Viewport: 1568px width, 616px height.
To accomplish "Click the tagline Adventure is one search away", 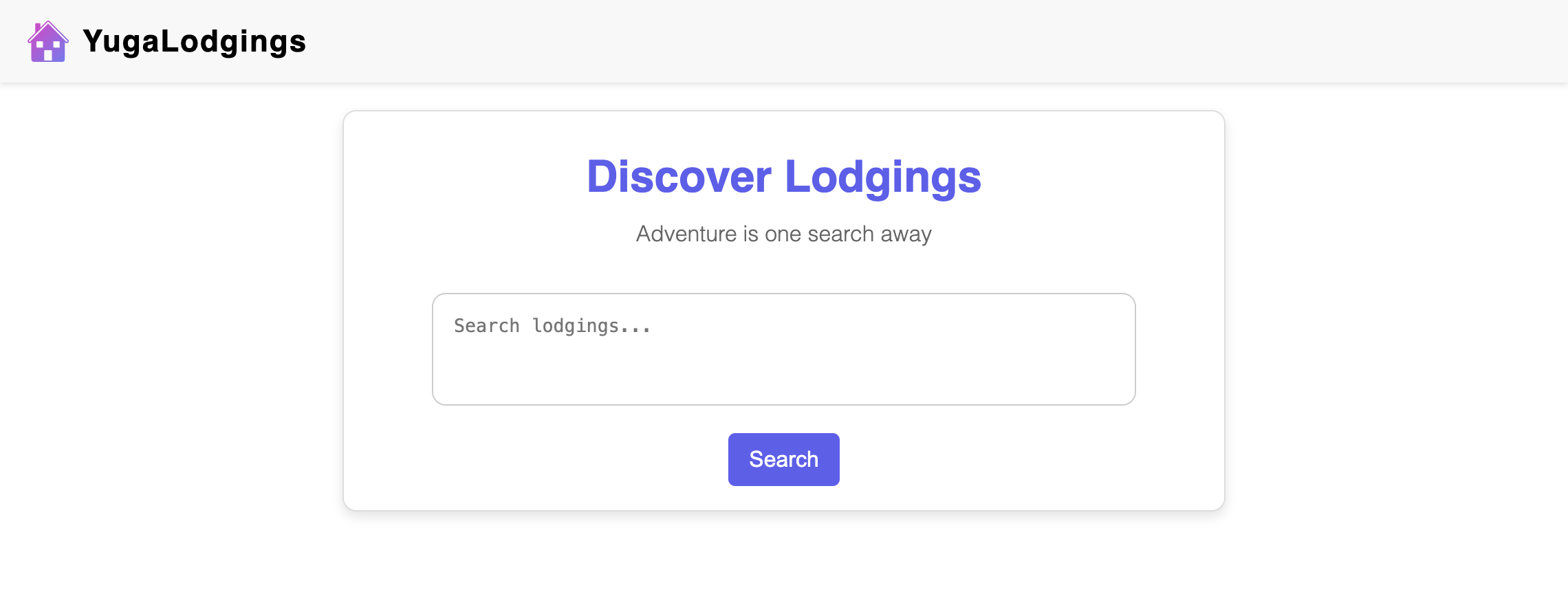I will point(783,233).
